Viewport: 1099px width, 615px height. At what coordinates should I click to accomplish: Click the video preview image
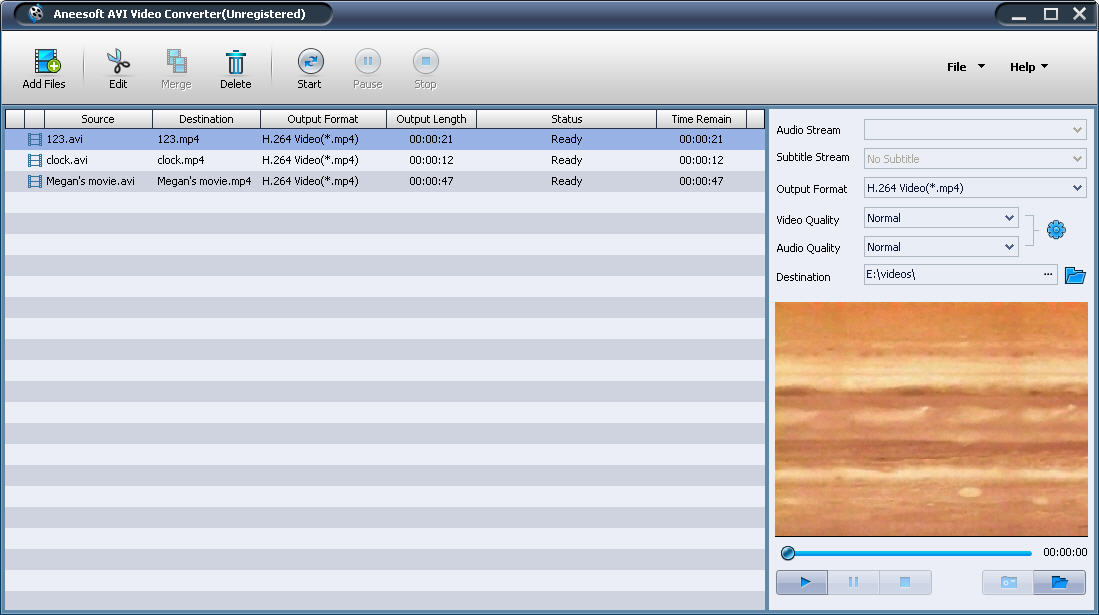931,419
